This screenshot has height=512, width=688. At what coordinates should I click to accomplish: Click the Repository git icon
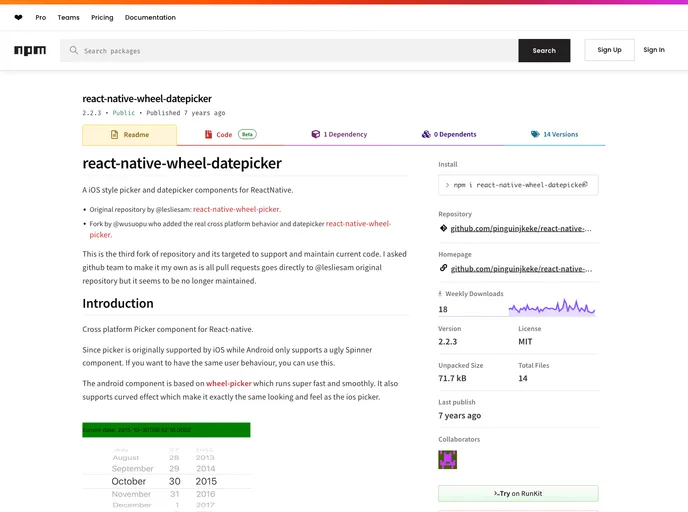coord(444,228)
